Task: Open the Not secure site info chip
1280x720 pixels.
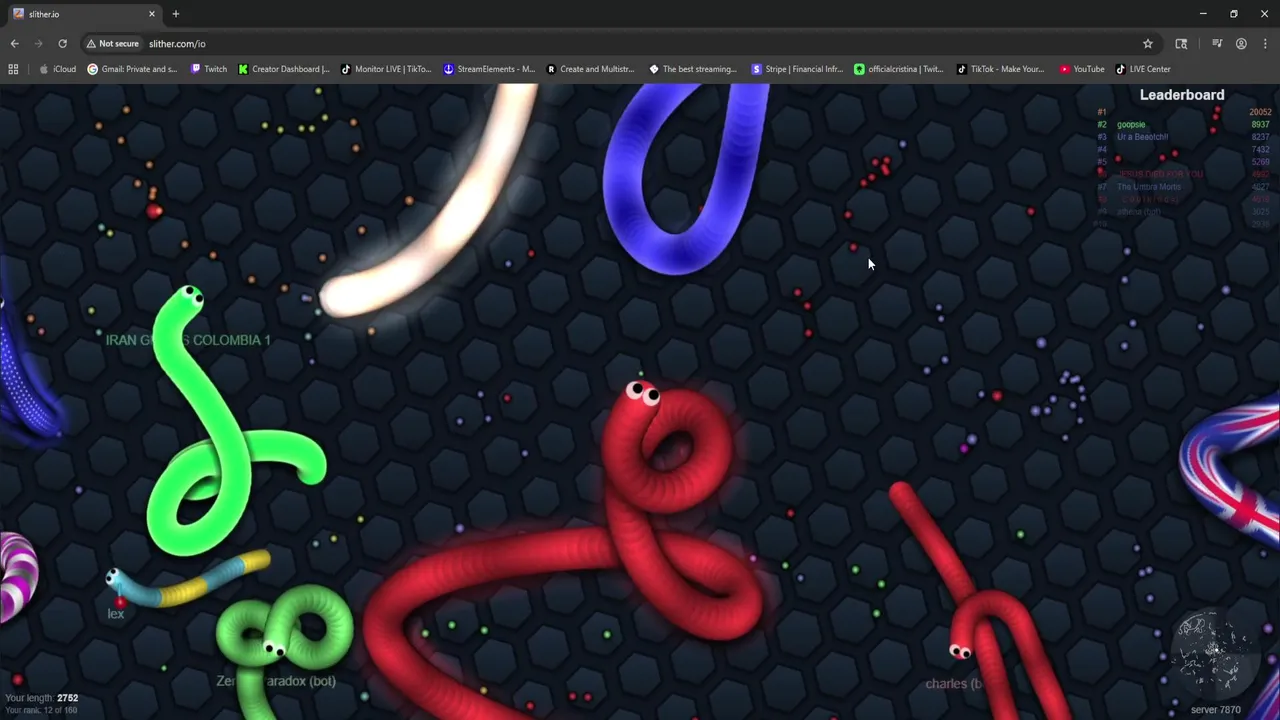Action: click(112, 44)
